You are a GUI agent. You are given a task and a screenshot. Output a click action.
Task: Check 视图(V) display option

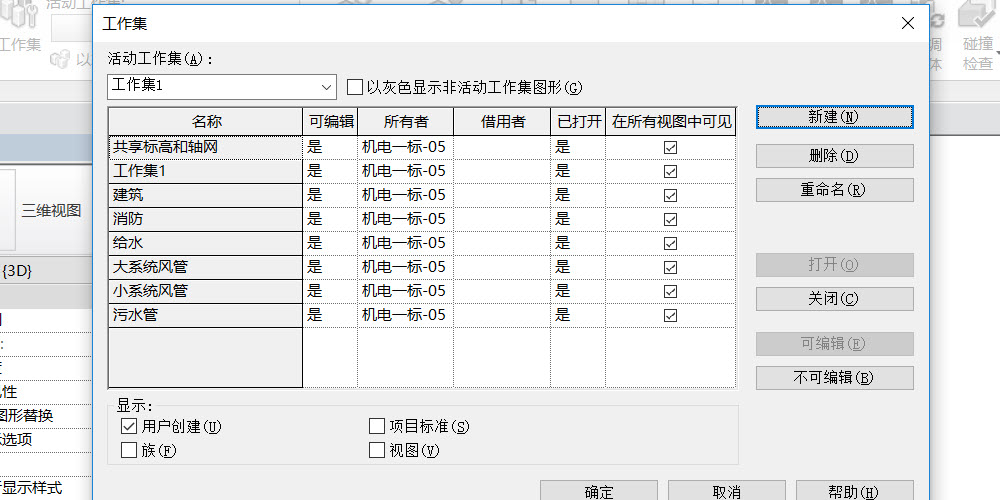[x=377, y=450]
